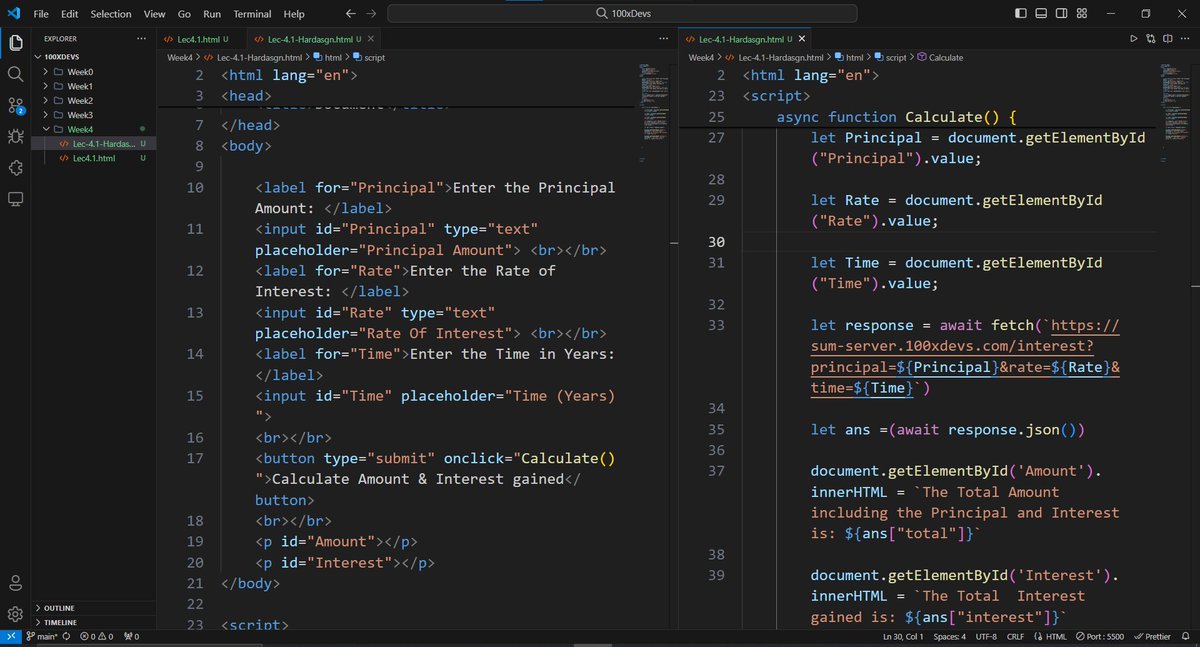Image resolution: width=1200 pixels, height=647 pixels.
Task: Click the remote window status icon
Action: [10, 637]
